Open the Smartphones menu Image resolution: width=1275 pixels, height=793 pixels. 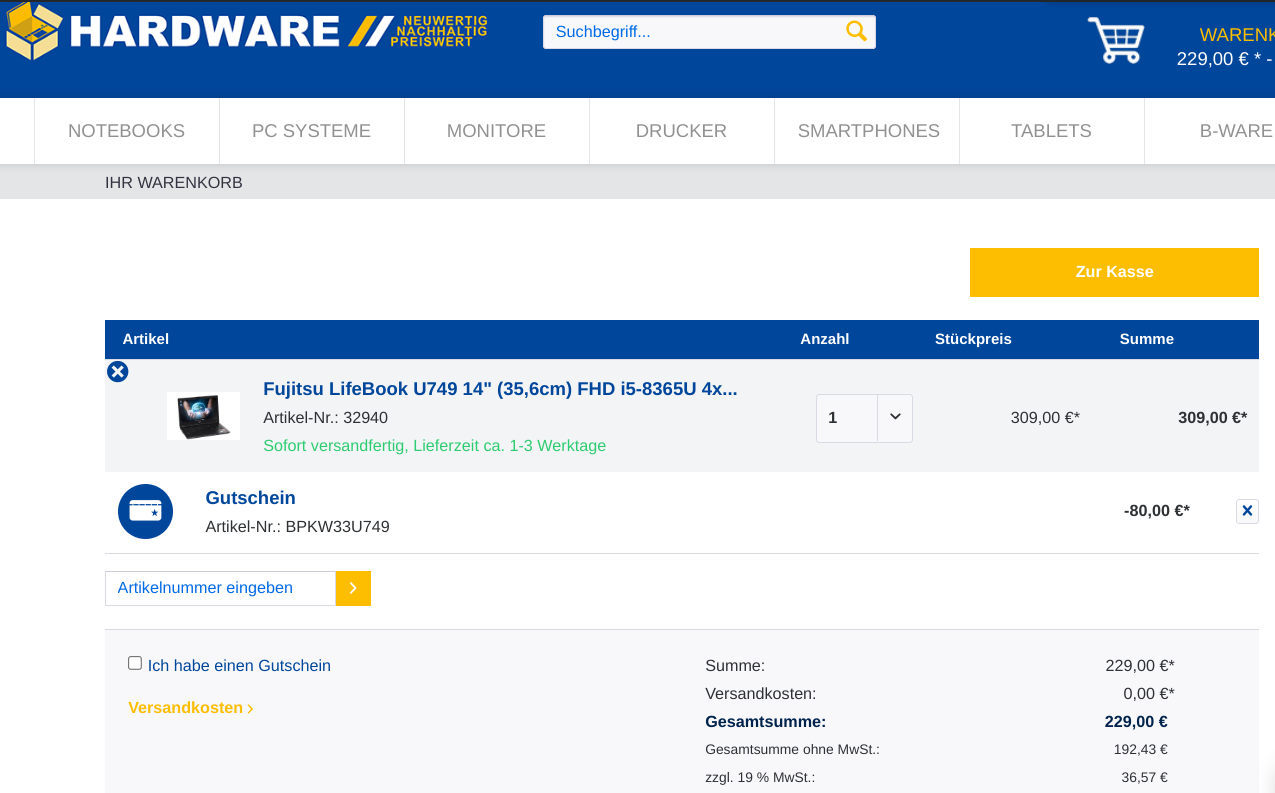click(x=868, y=131)
